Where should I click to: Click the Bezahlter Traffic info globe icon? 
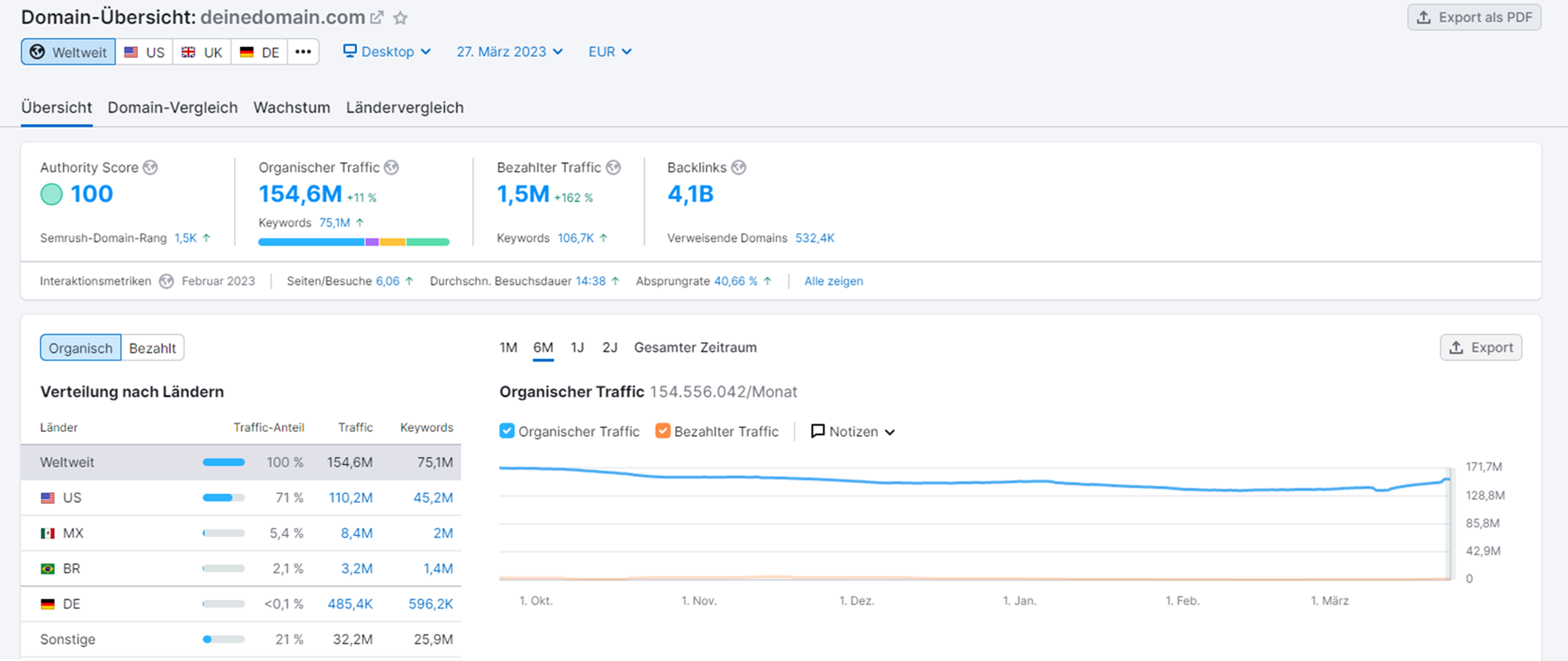pos(613,167)
